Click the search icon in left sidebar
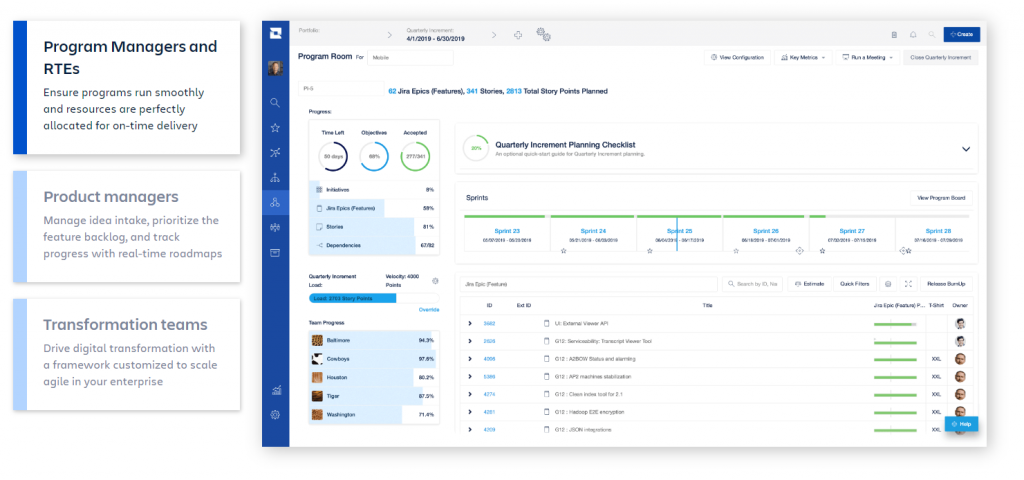The image size is (1024, 480). click(x=275, y=102)
